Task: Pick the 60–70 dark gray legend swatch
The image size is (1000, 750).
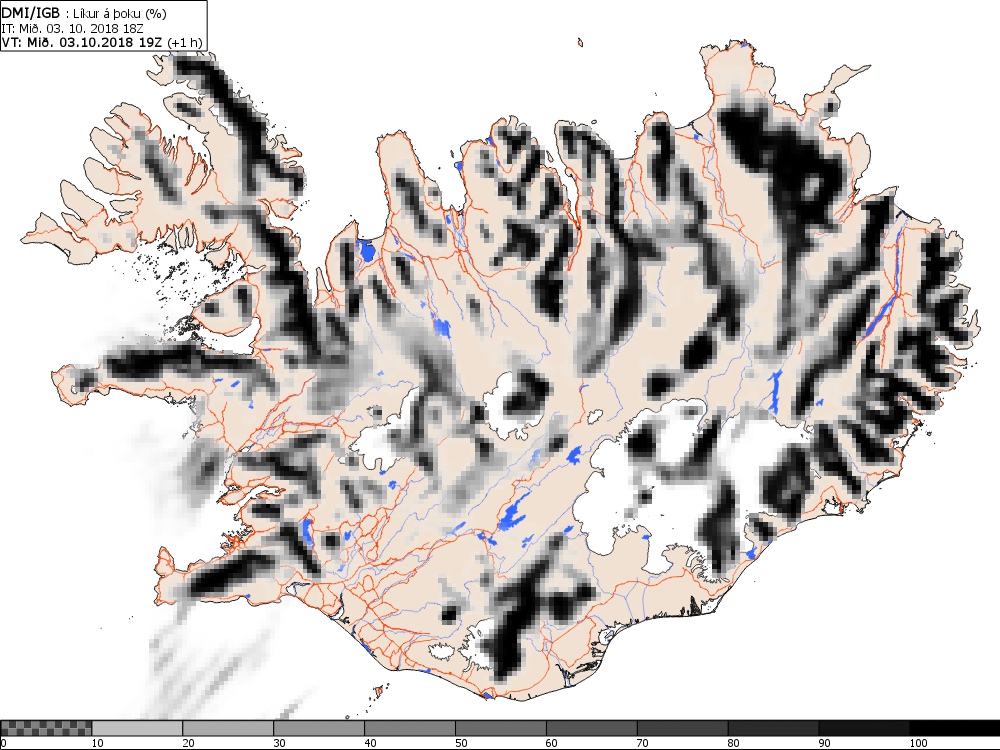Action: [x=591, y=728]
